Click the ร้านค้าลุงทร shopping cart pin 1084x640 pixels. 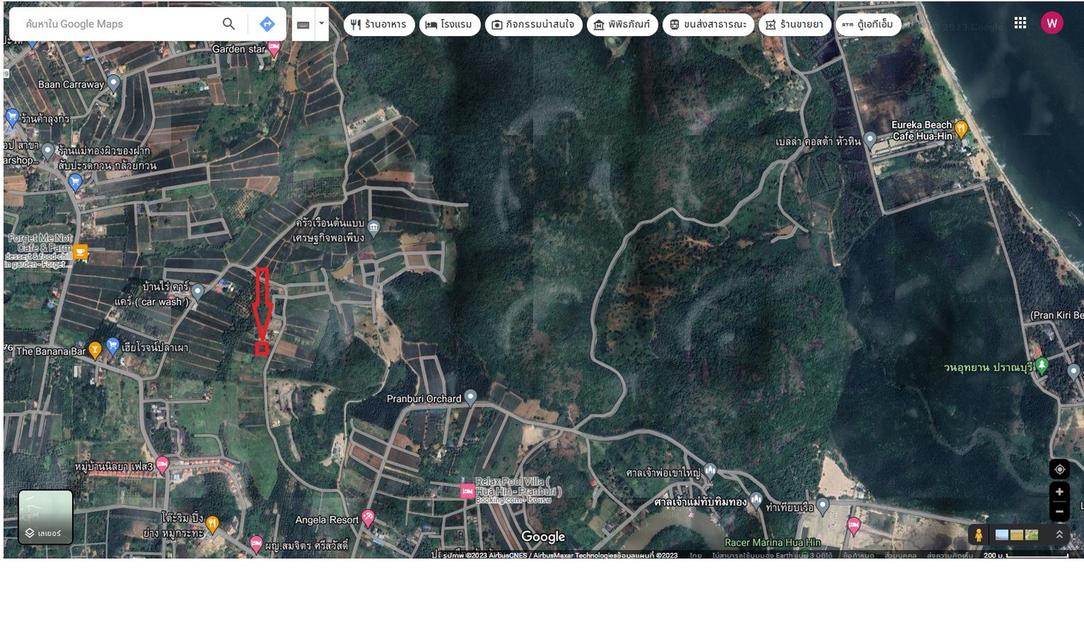pyautogui.click(x=11, y=117)
